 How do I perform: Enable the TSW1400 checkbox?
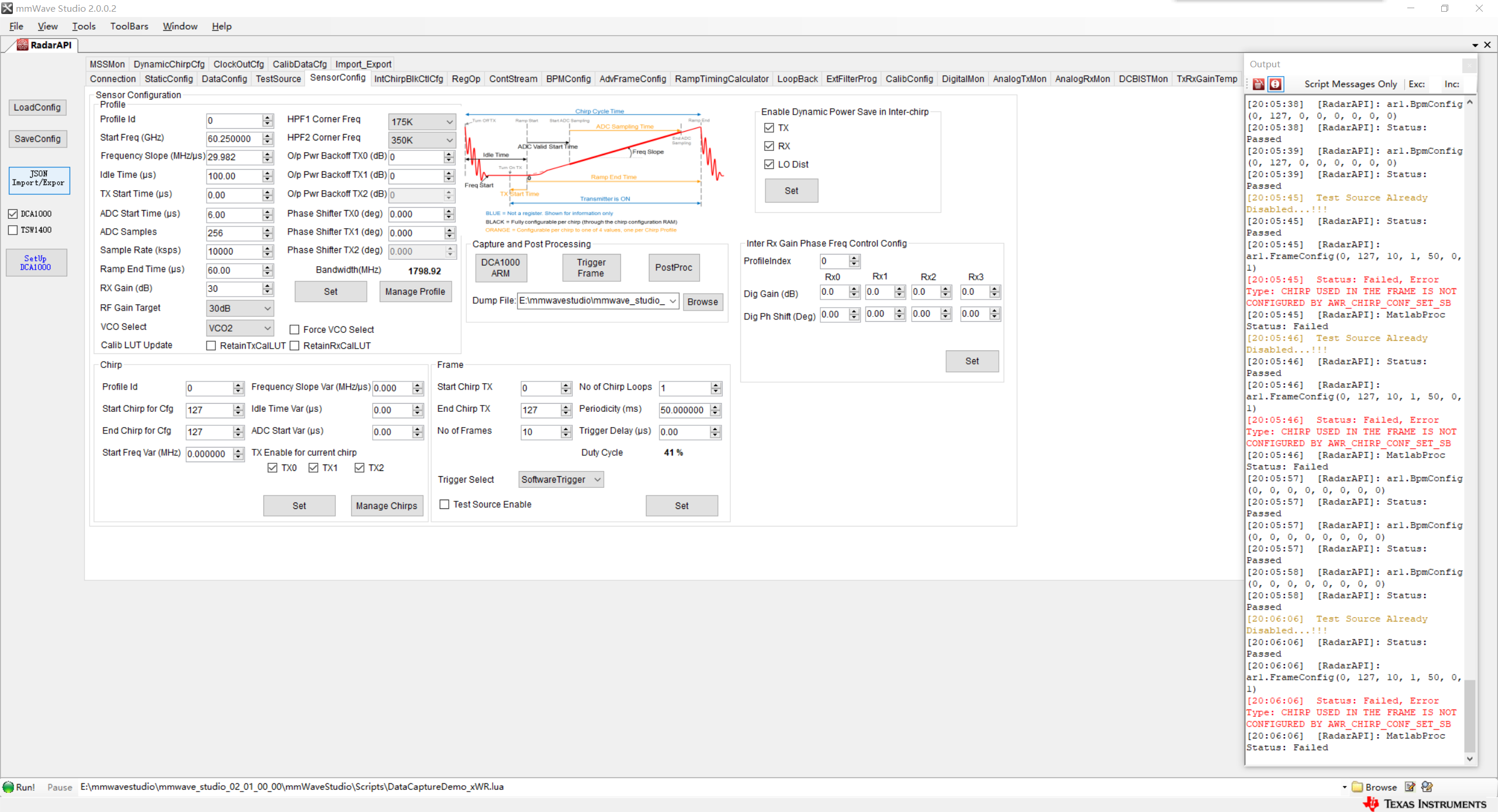(13, 230)
